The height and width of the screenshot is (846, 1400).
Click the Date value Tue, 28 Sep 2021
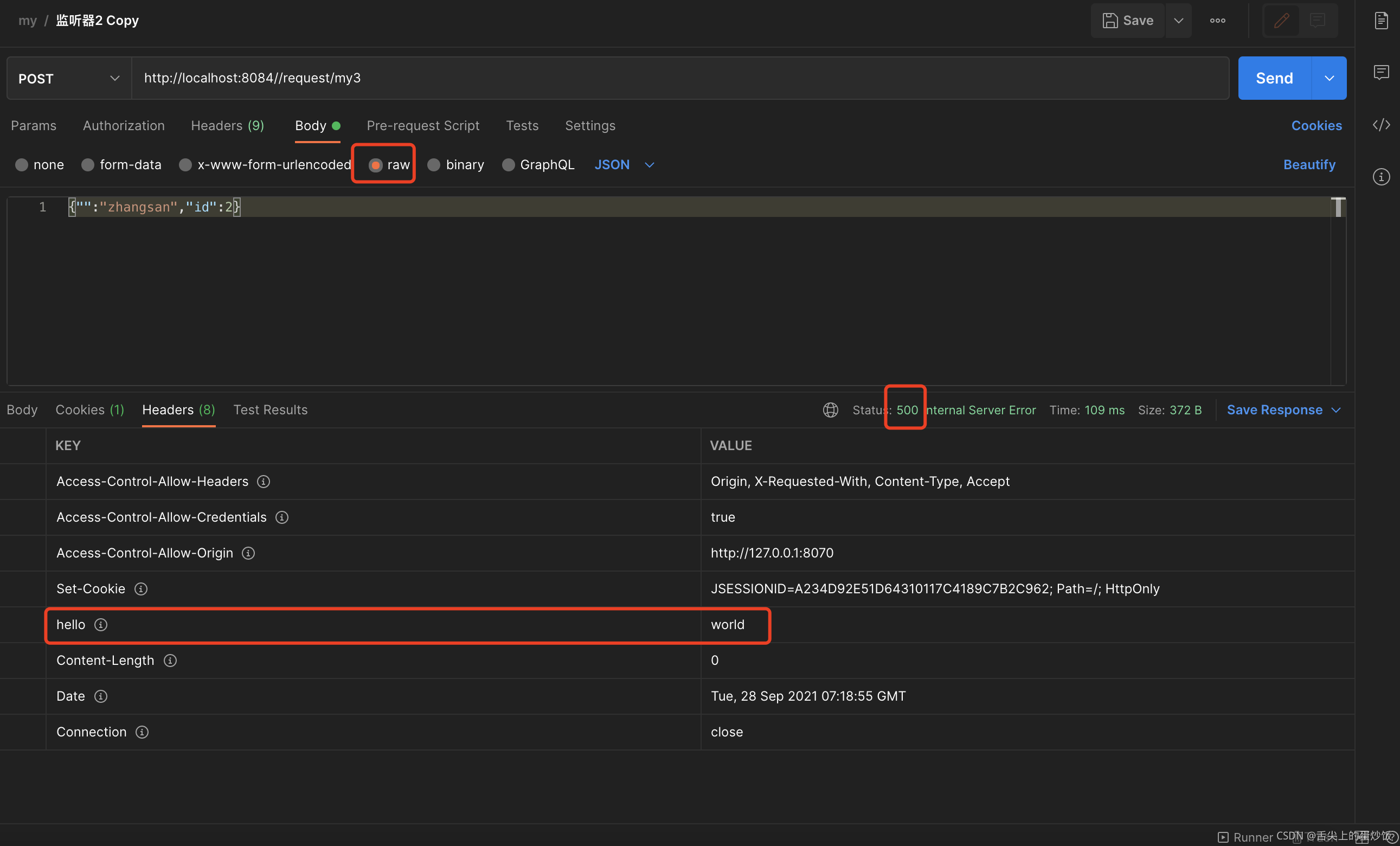(808, 696)
